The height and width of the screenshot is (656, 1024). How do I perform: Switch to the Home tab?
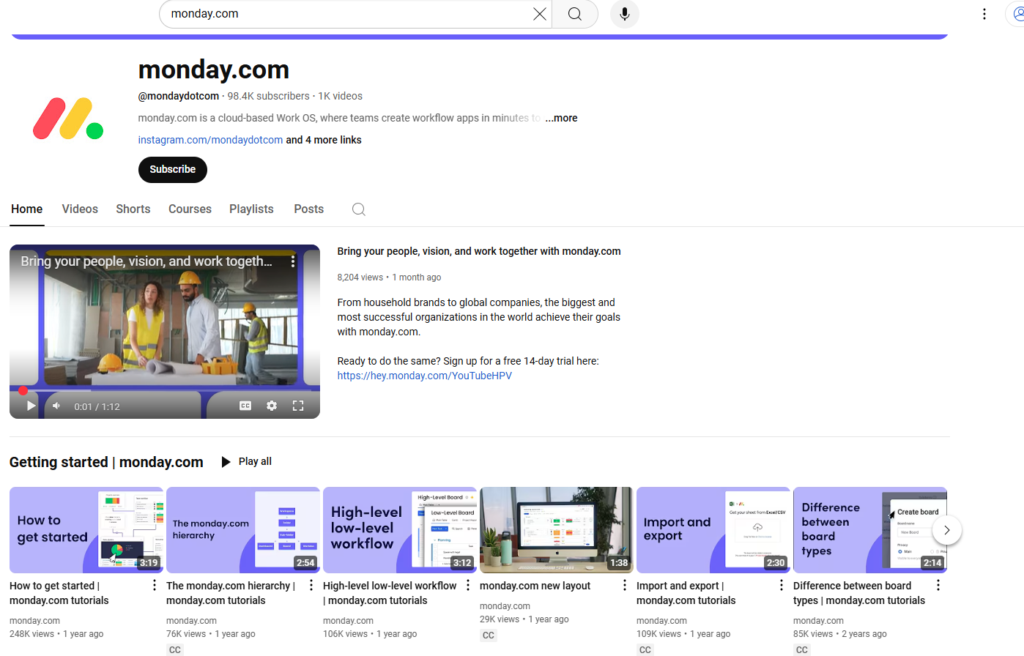pos(27,209)
